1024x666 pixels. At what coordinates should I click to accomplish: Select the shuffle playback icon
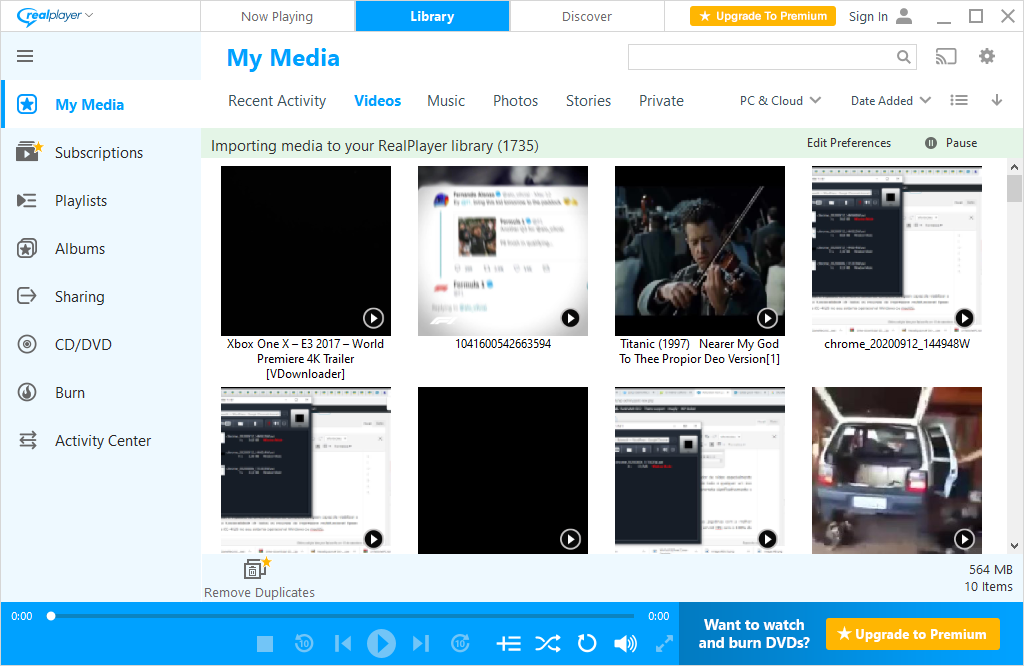(548, 643)
